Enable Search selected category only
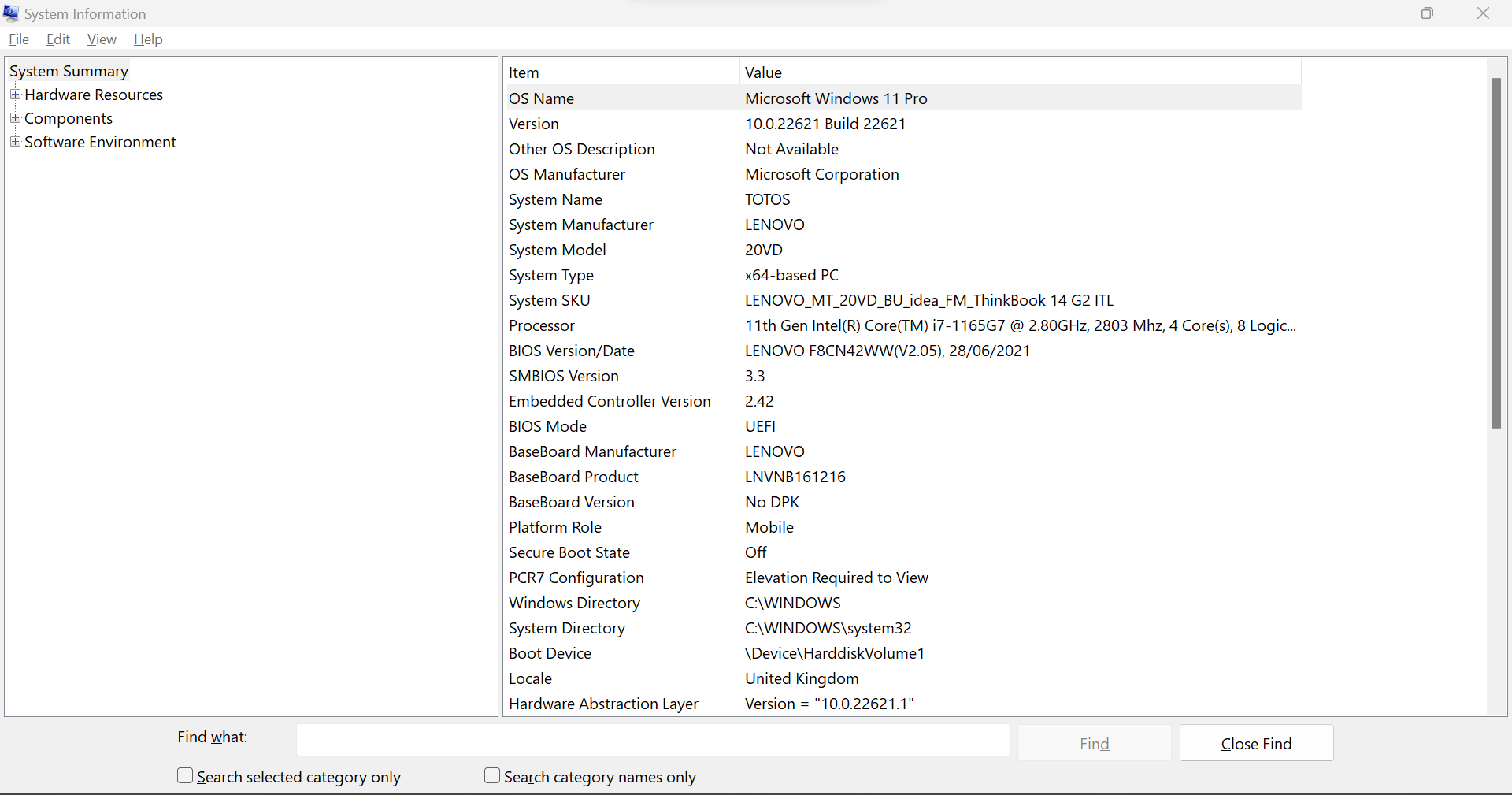This screenshot has width=1512, height=795. tap(185, 776)
